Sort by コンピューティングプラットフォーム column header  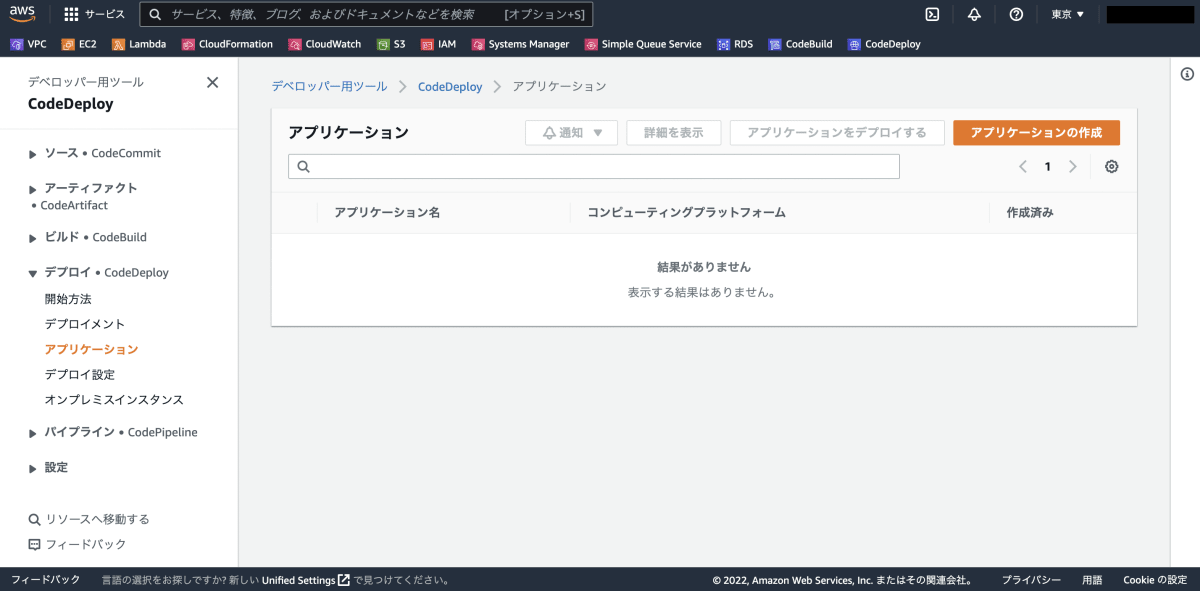pyautogui.click(x=686, y=213)
